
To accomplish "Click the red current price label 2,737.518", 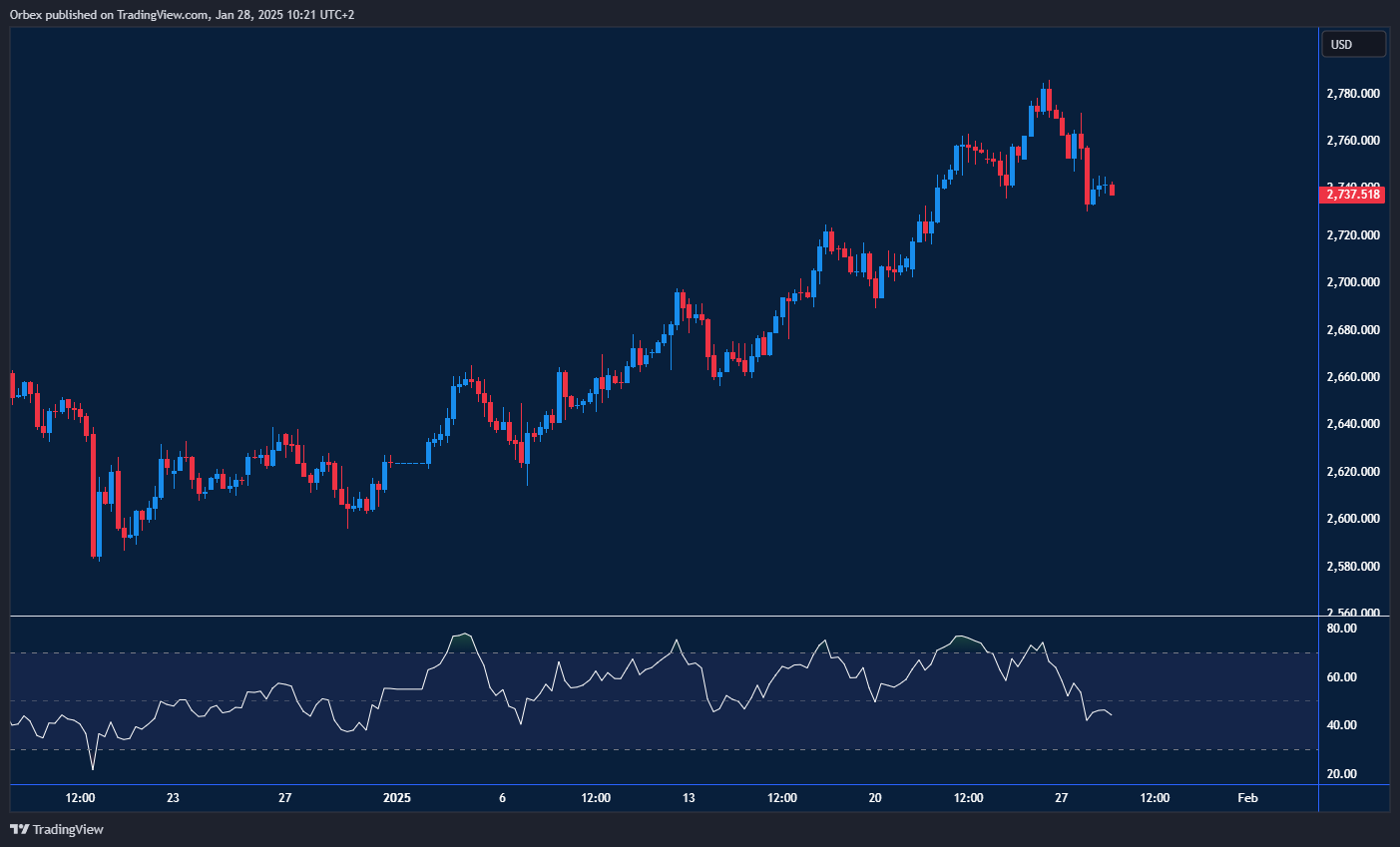I will 1353,195.
